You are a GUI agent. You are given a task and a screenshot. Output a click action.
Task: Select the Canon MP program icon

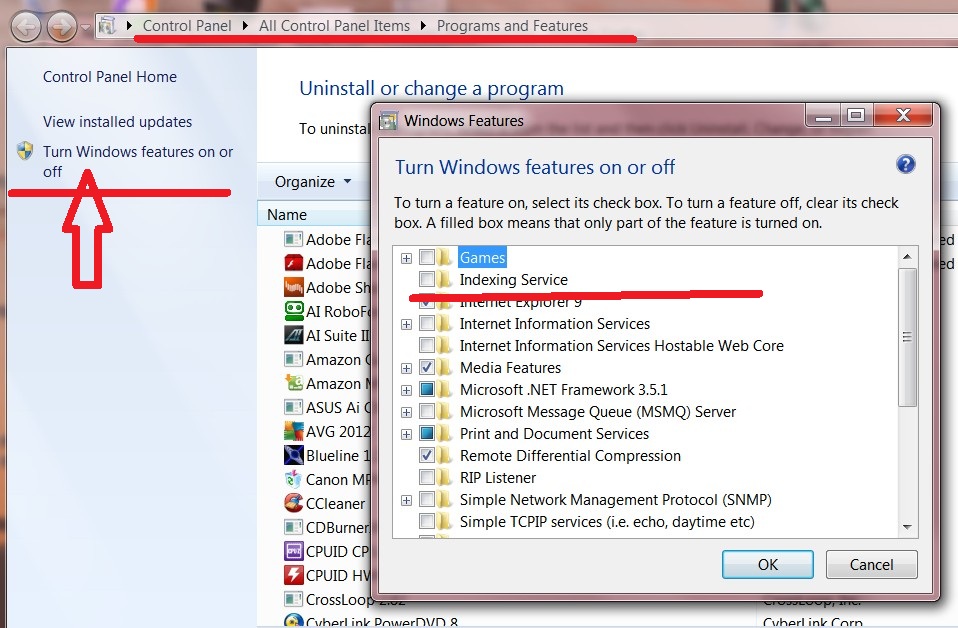(294, 479)
